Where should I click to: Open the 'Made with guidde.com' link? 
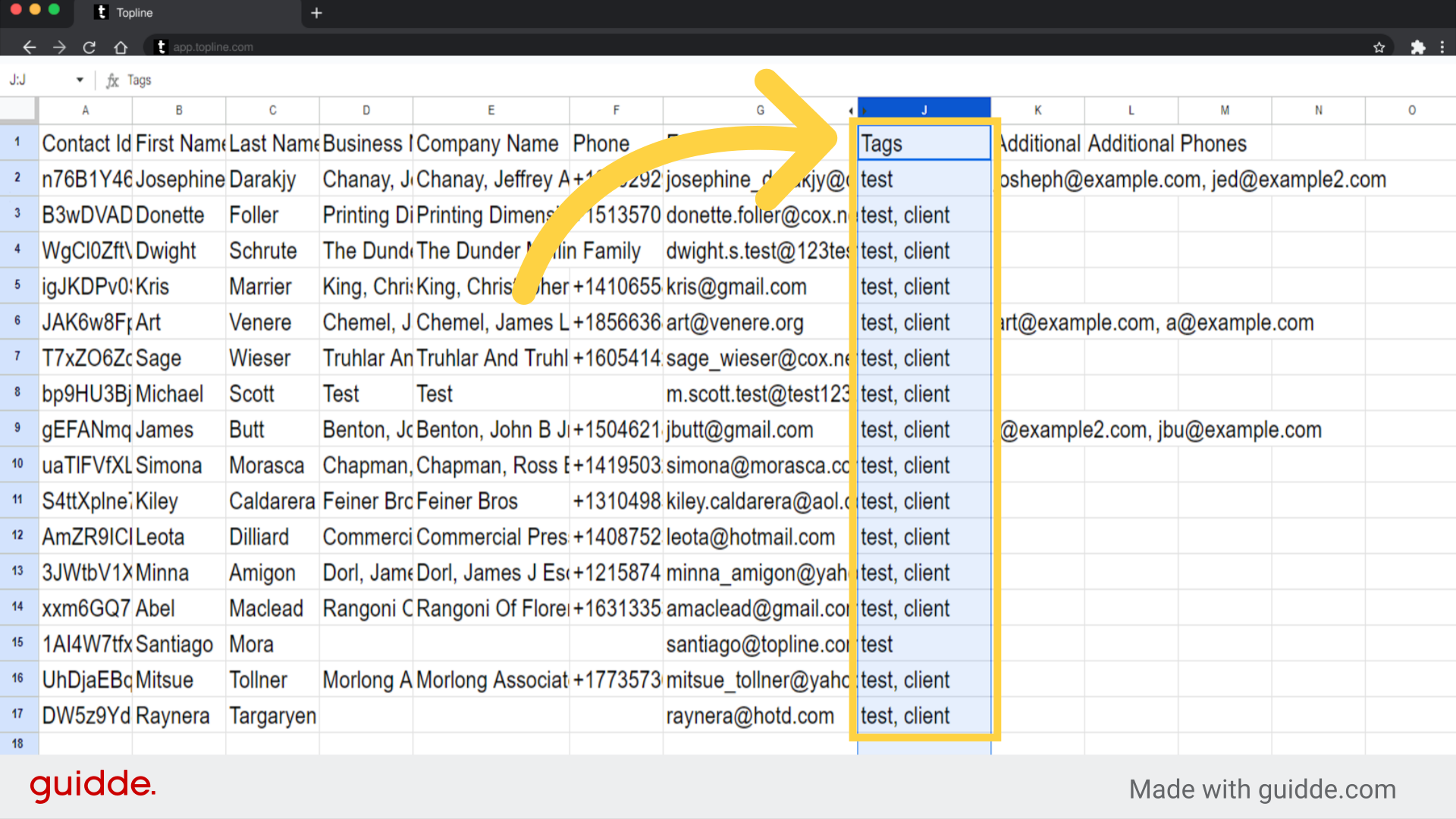pyautogui.click(x=1263, y=789)
